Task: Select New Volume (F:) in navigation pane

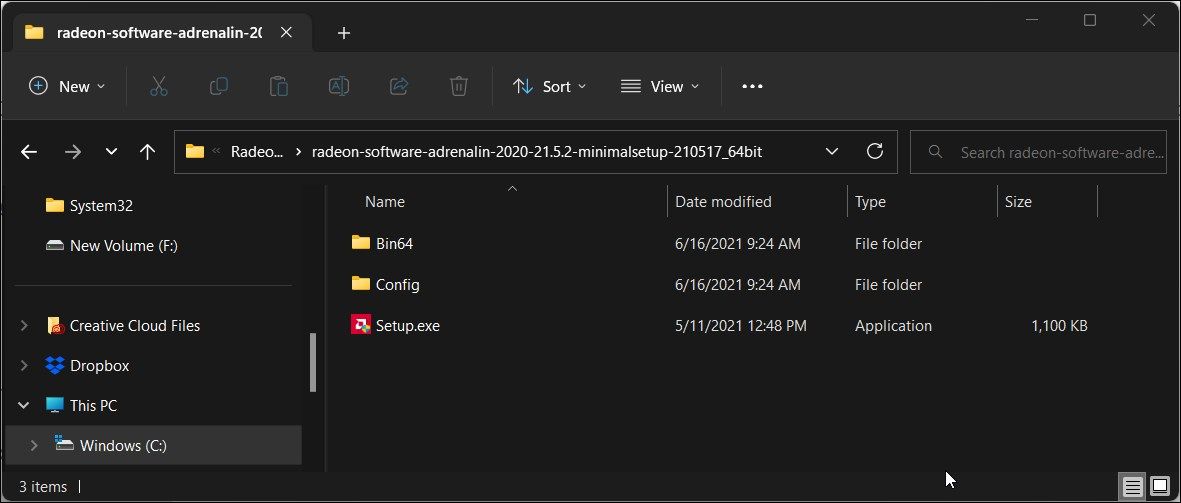Action: [124, 245]
